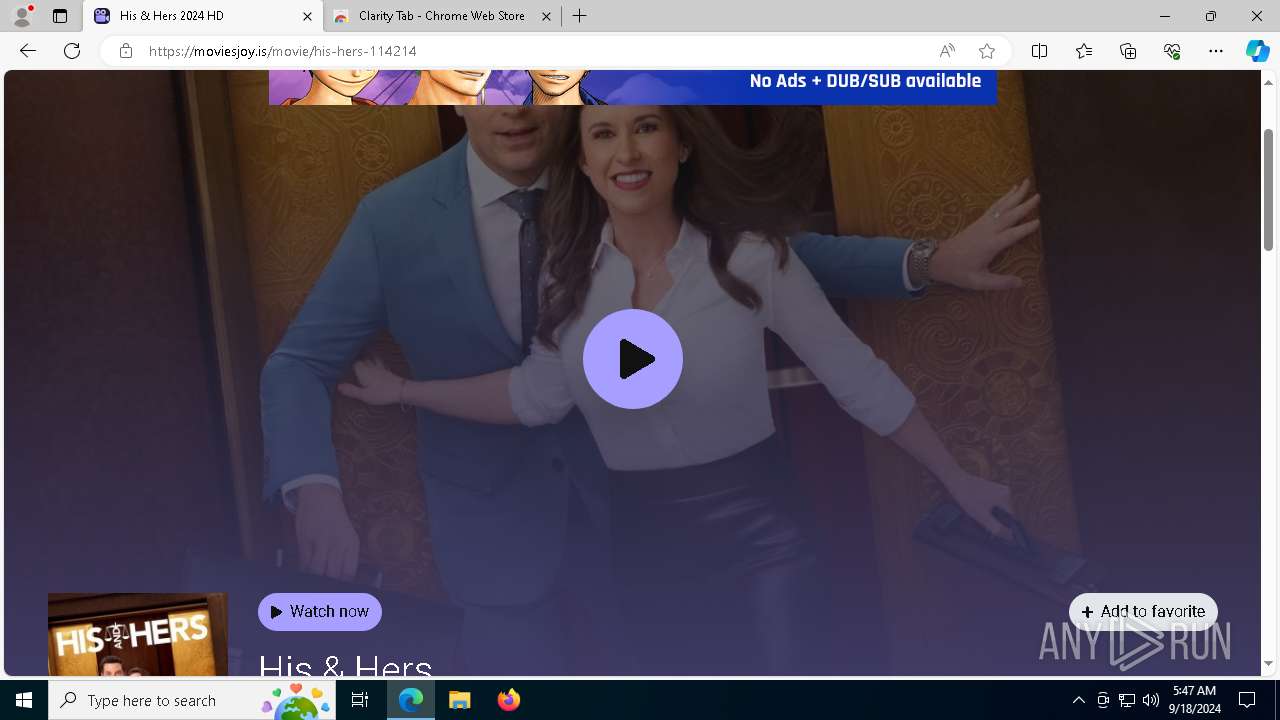Open the clock and date flyout

click(1194, 700)
